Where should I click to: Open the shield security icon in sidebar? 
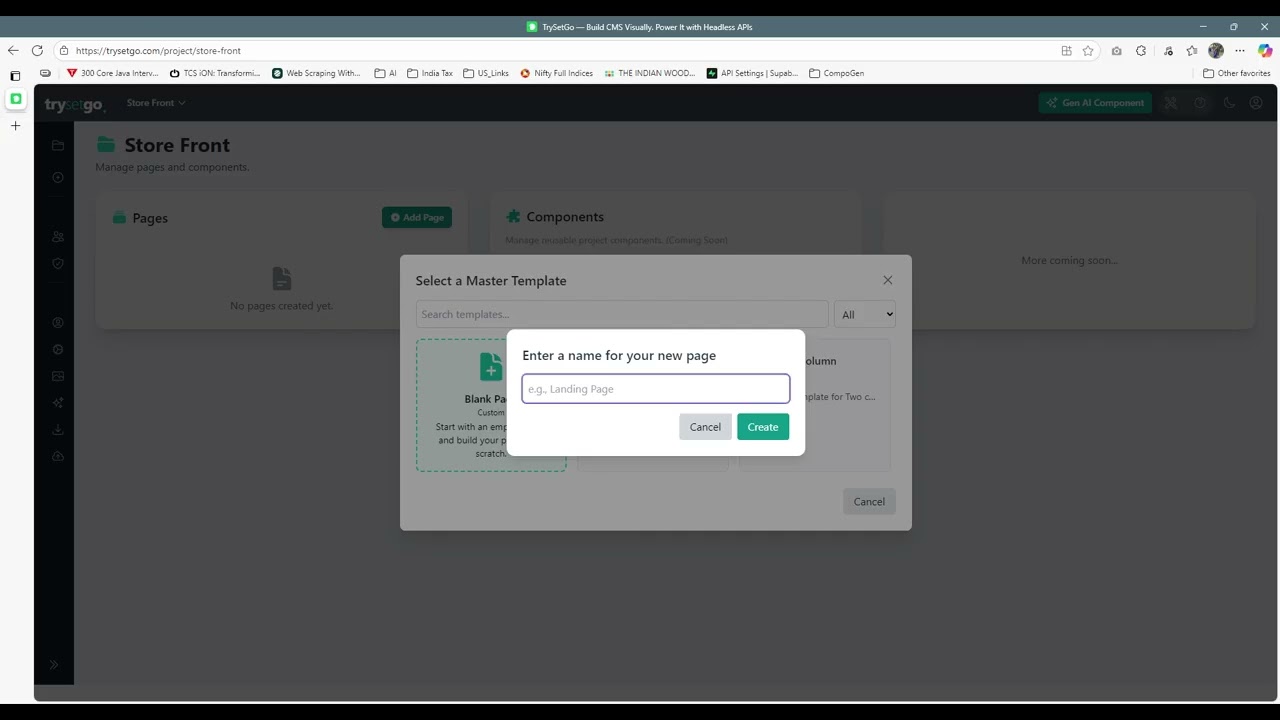point(58,264)
